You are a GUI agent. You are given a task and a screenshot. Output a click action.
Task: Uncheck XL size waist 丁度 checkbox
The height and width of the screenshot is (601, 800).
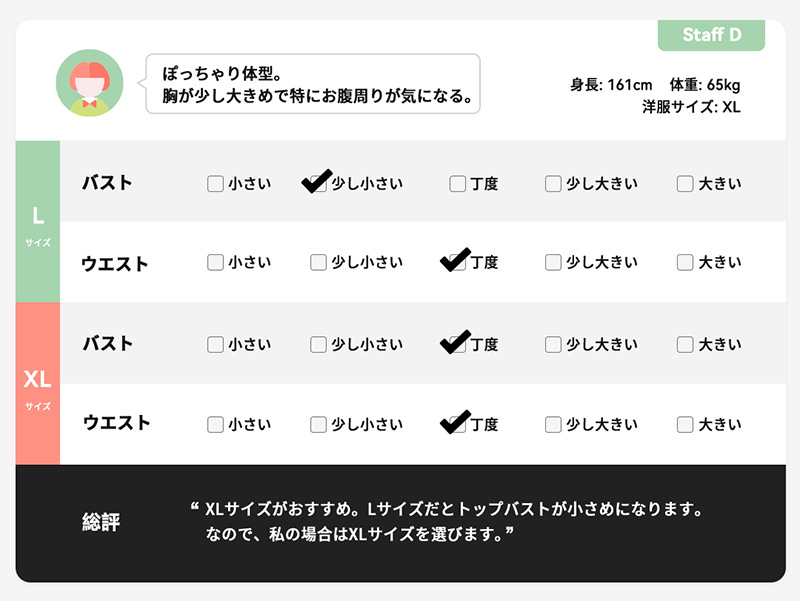coord(457,424)
